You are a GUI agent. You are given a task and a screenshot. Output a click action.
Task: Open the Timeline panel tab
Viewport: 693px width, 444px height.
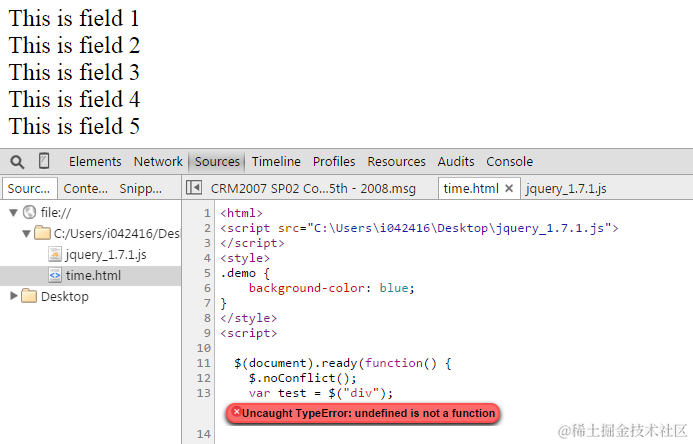pos(276,162)
